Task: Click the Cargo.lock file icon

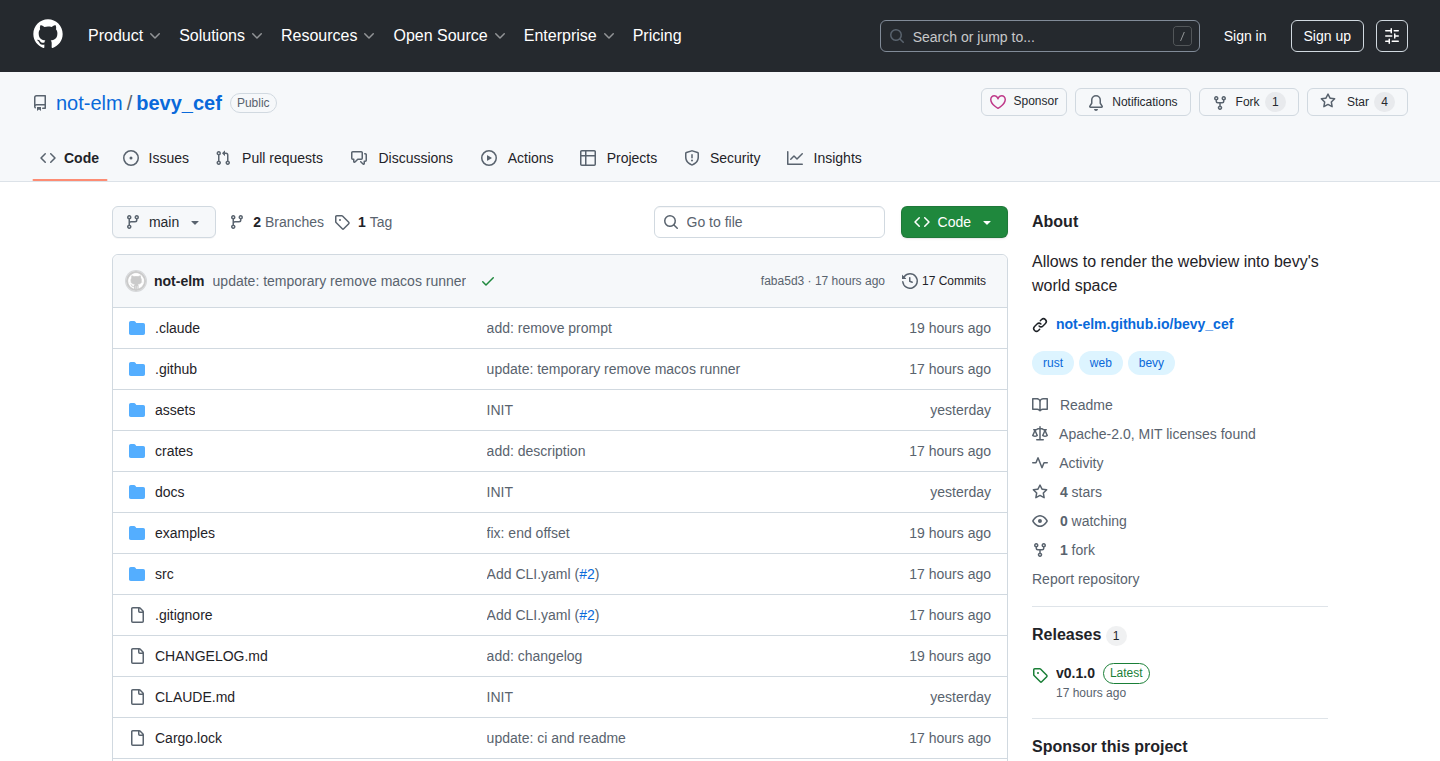Action: pyautogui.click(x=137, y=738)
